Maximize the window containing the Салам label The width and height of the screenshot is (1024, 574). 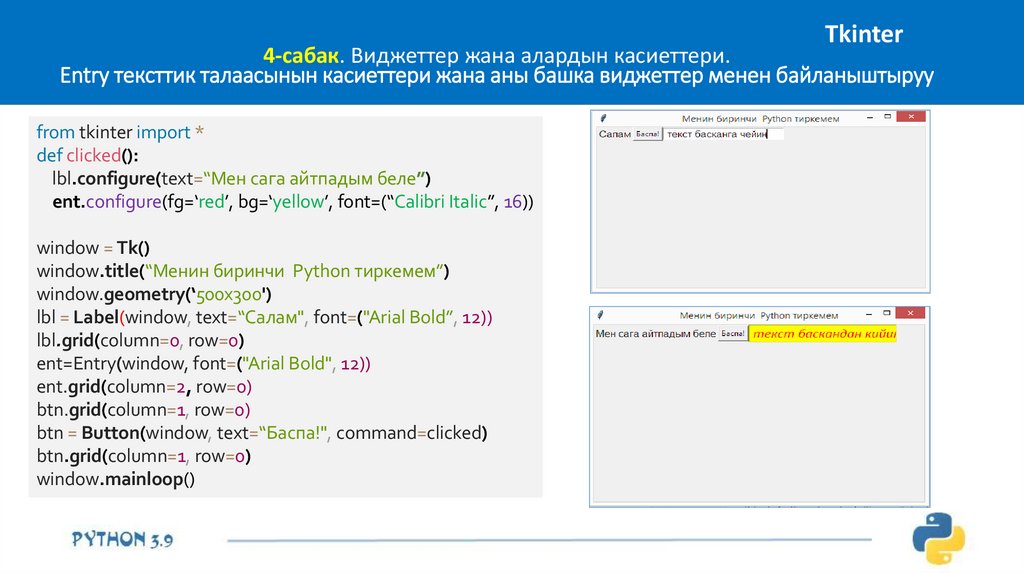point(885,117)
